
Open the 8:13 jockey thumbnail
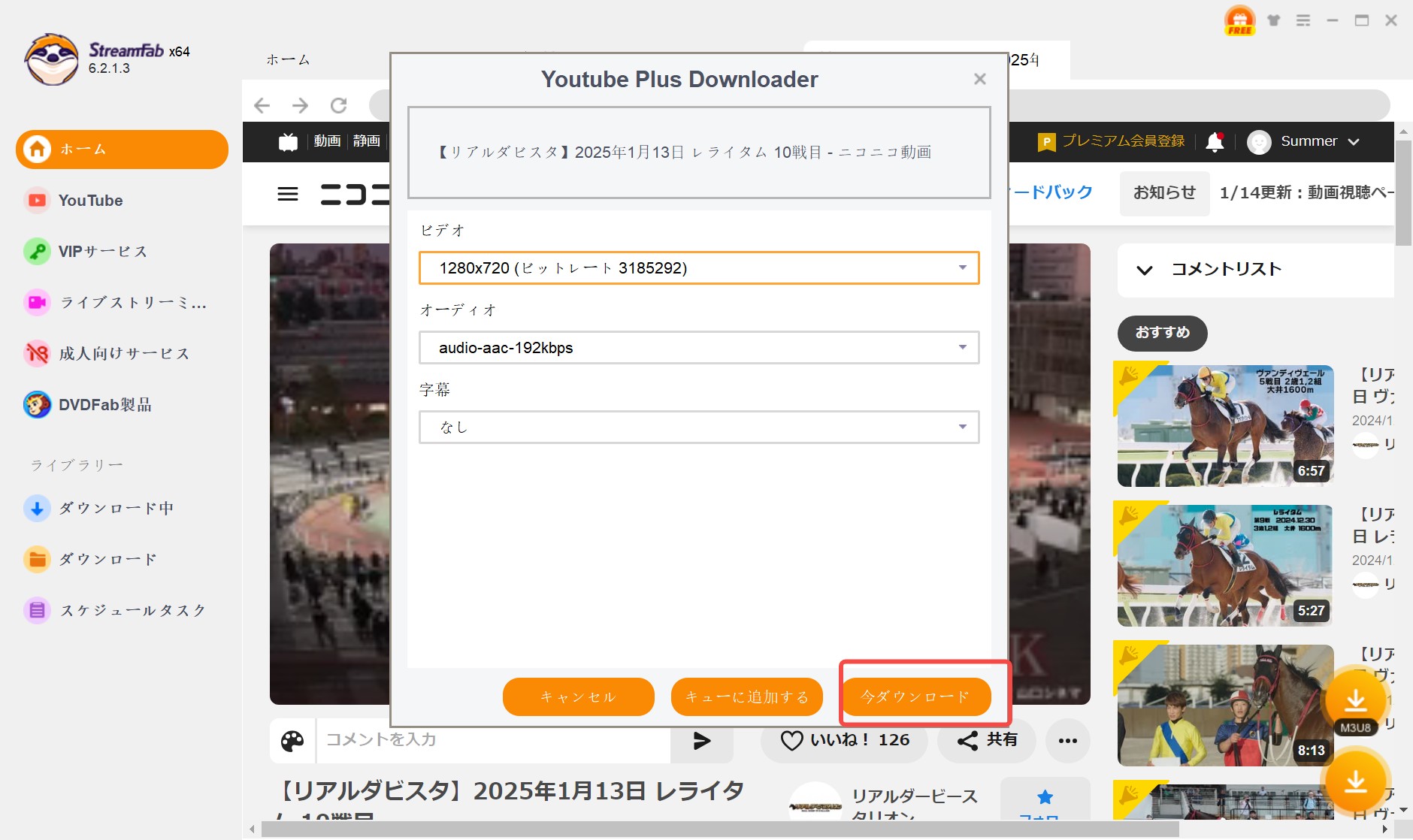click(1225, 706)
